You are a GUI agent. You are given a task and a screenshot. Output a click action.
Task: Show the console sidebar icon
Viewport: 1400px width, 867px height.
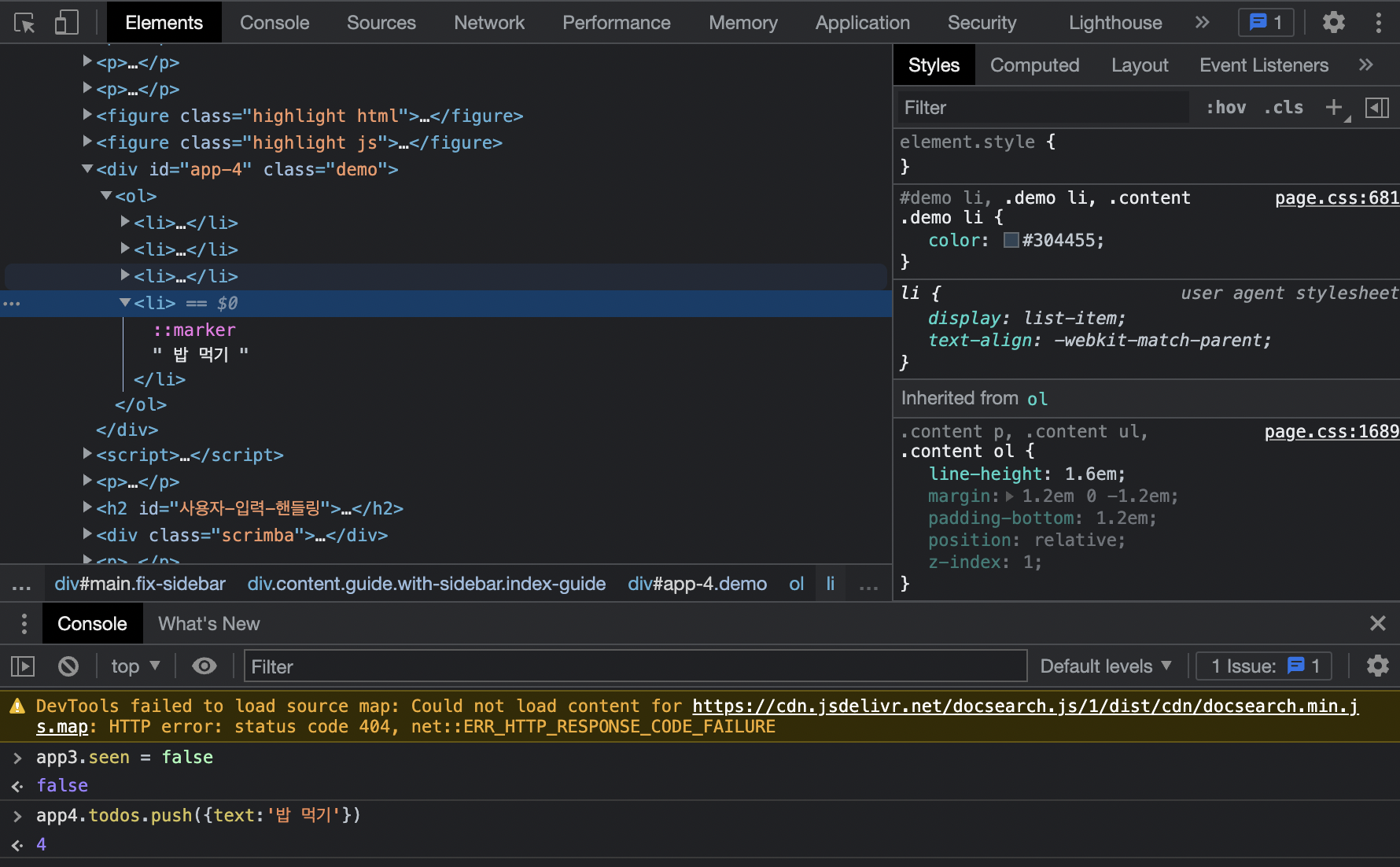coord(24,666)
